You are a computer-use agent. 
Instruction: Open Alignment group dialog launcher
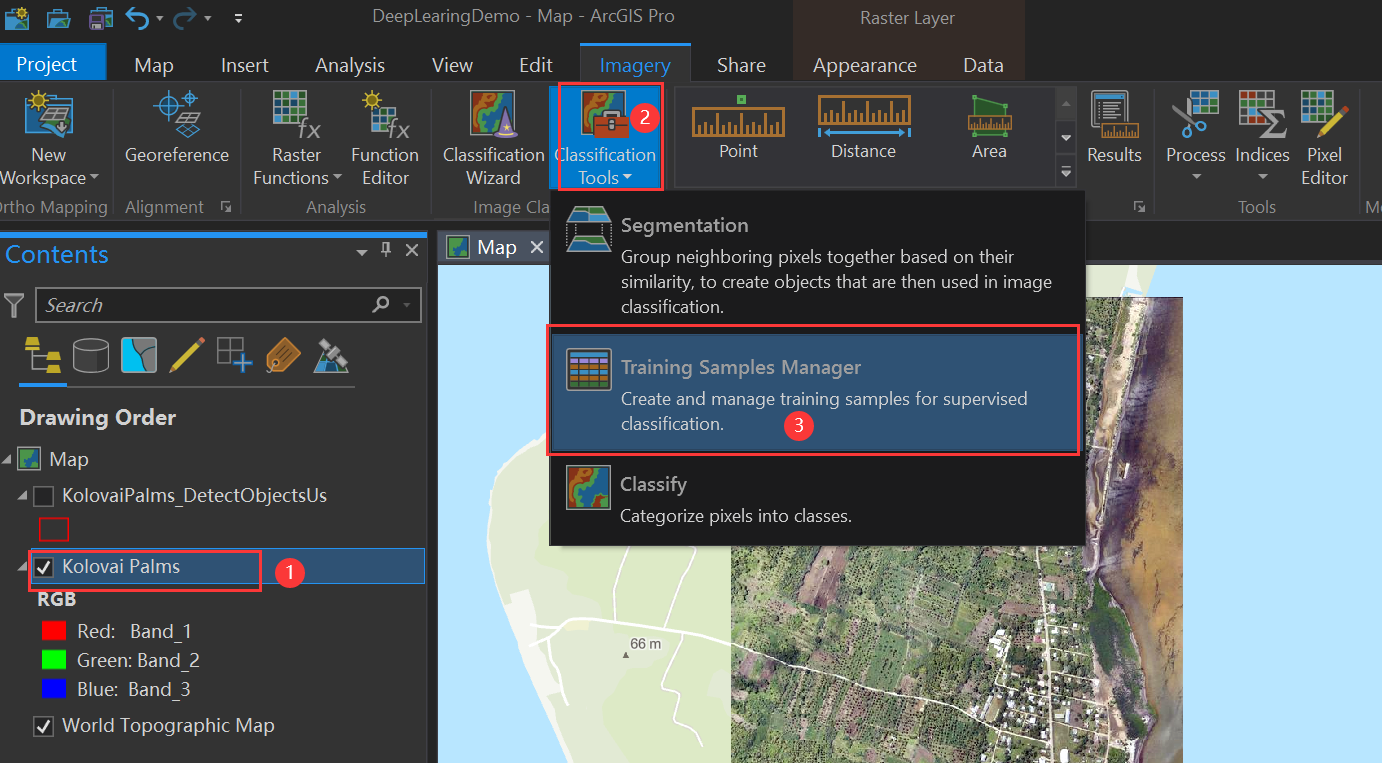[x=226, y=207]
